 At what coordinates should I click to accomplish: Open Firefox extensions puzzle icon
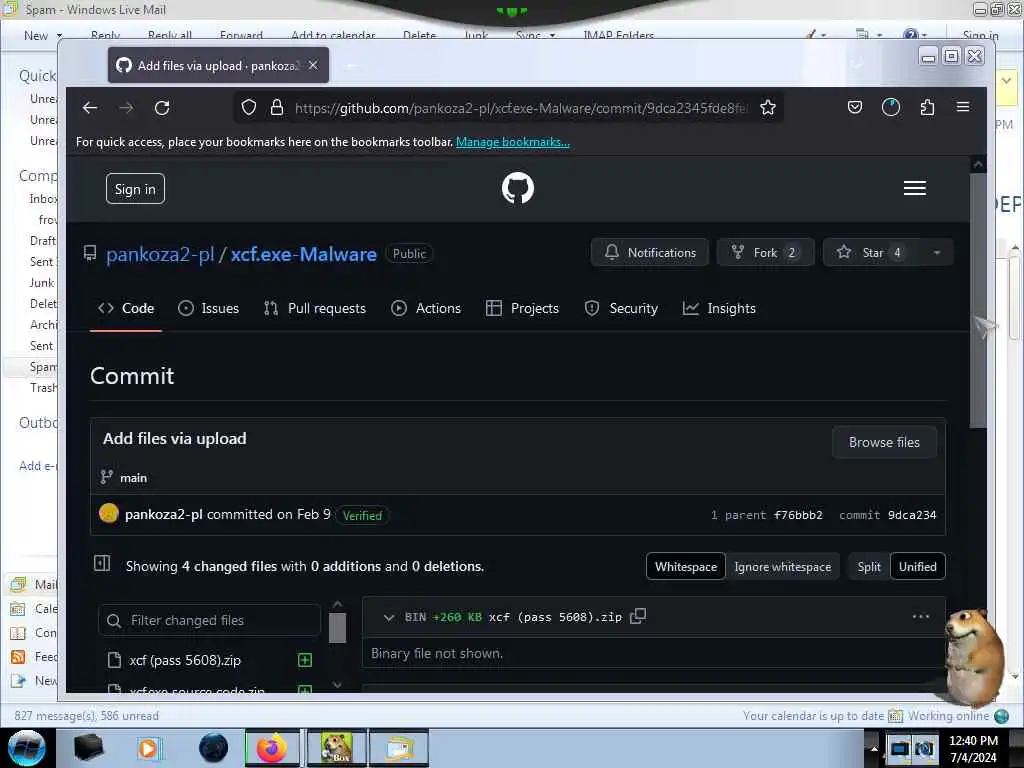pos(927,108)
